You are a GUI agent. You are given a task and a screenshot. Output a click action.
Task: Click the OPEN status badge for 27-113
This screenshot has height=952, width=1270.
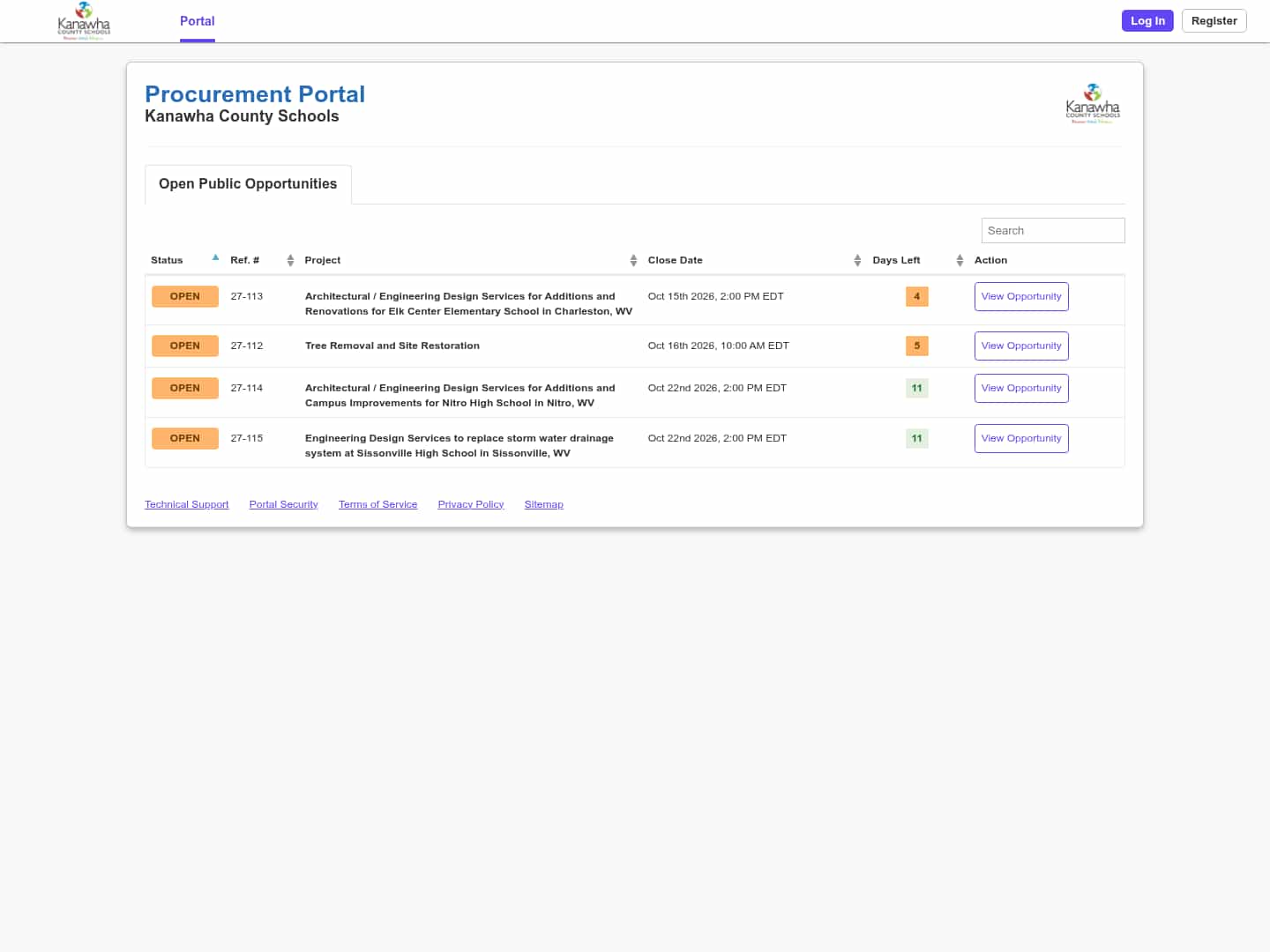tap(185, 297)
